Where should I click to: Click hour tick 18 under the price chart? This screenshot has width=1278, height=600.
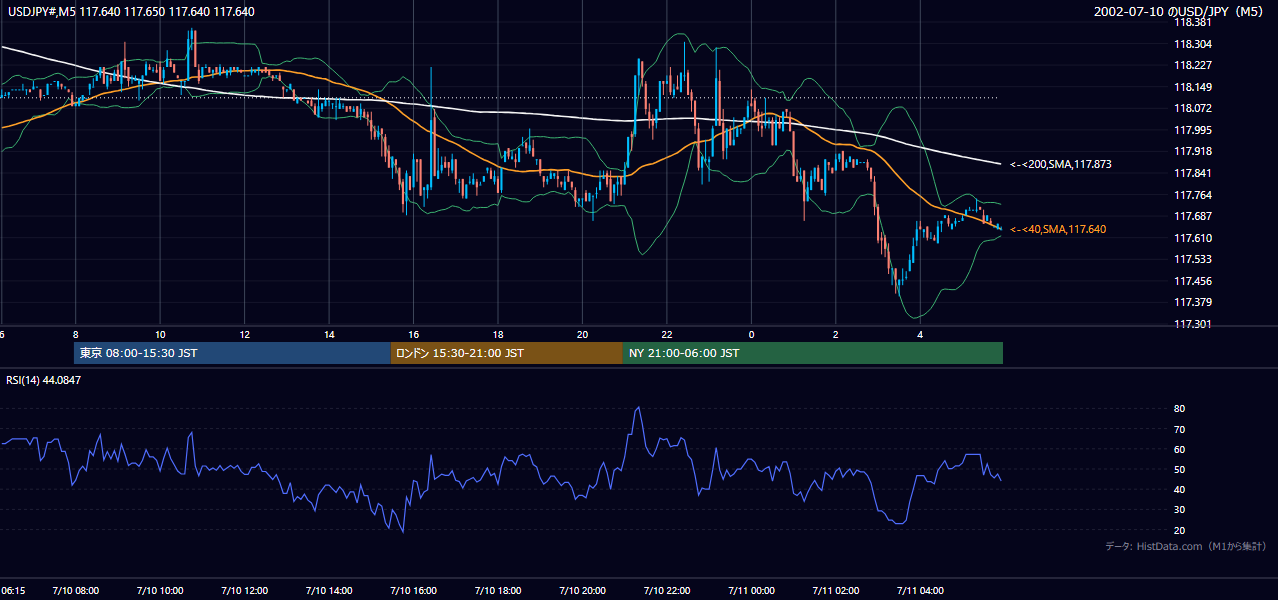[x=499, y=334]
